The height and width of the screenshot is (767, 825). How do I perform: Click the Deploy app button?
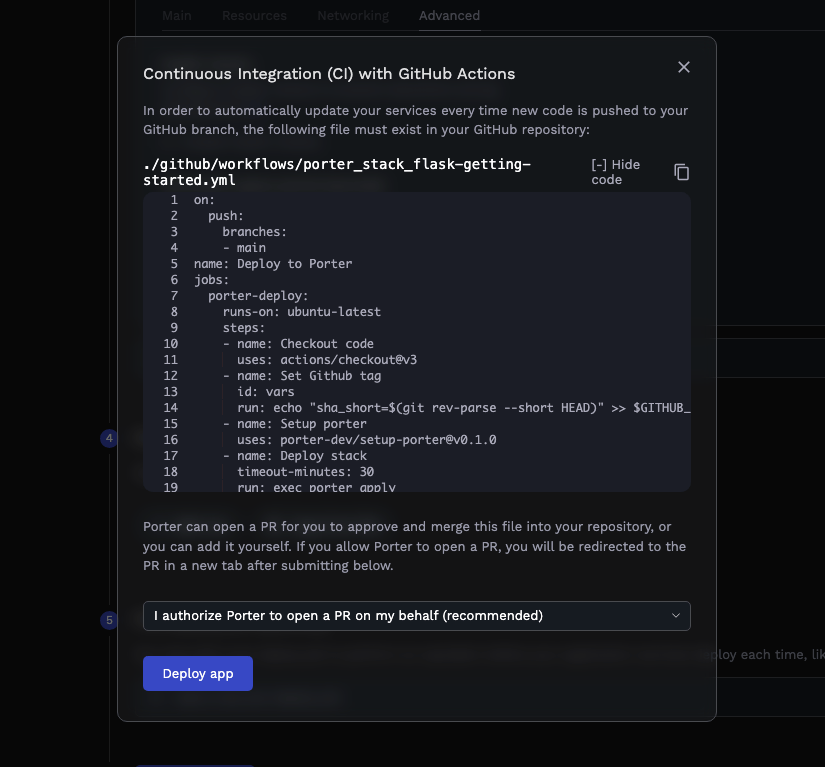point(198,673)
